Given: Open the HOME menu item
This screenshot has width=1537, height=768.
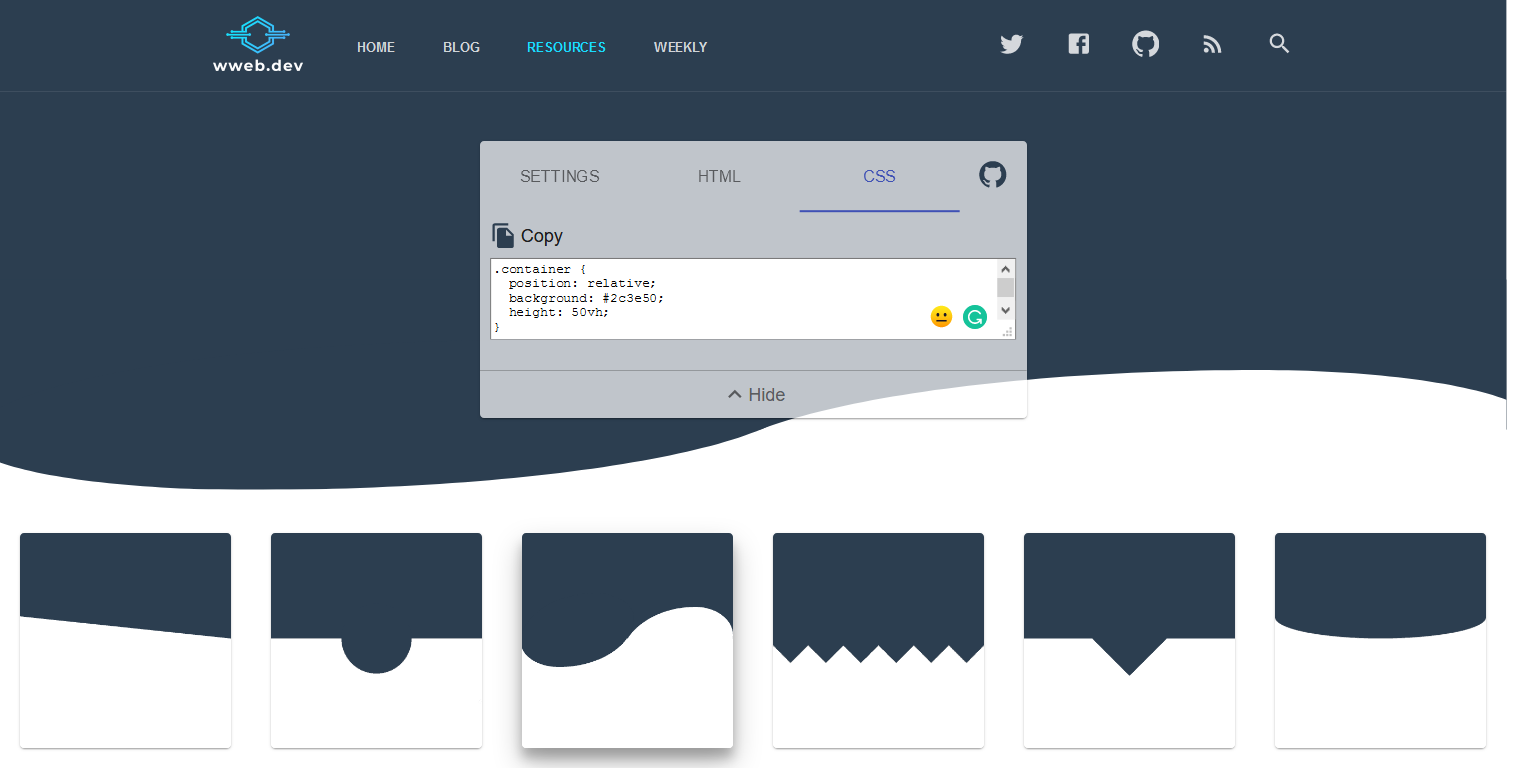Looking at the screenshot, I should [x=376, y=47].
